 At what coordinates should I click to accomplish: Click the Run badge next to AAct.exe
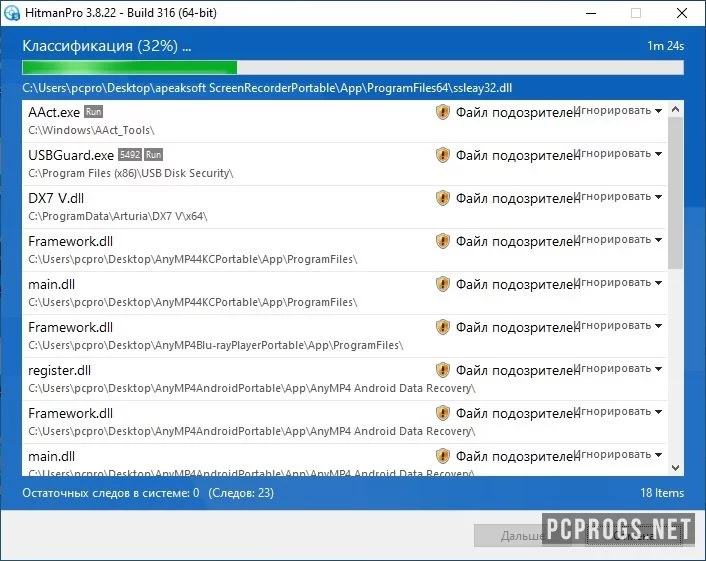93,112
